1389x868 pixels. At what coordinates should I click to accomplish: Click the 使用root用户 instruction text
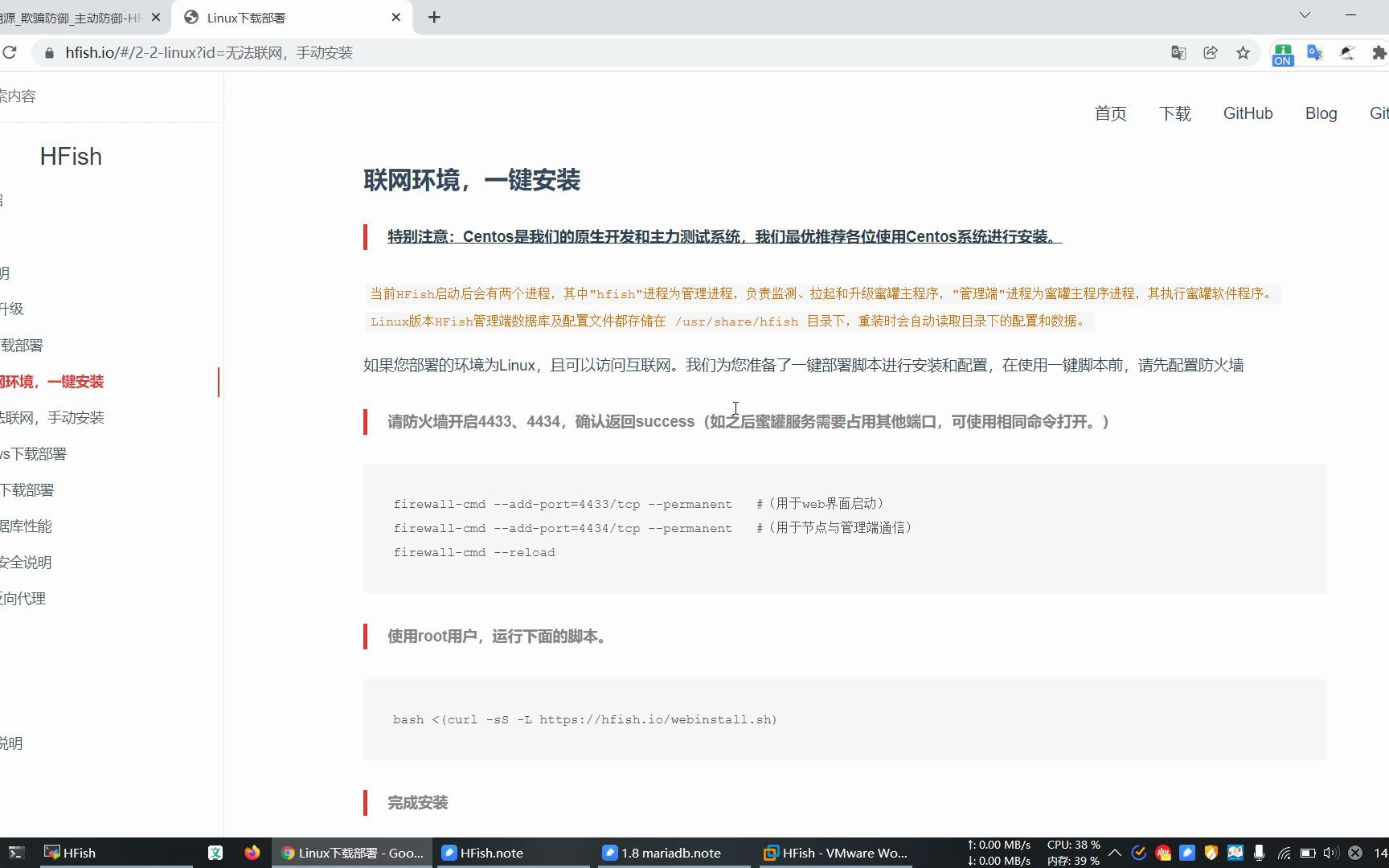click(x=498, y=637)
